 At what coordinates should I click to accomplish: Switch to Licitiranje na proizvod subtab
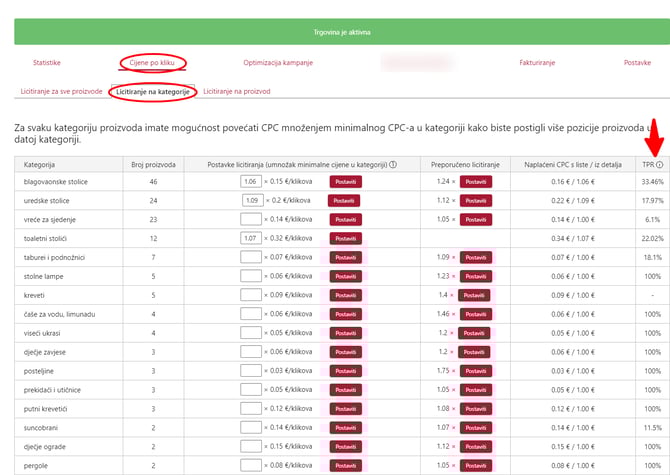237,91
